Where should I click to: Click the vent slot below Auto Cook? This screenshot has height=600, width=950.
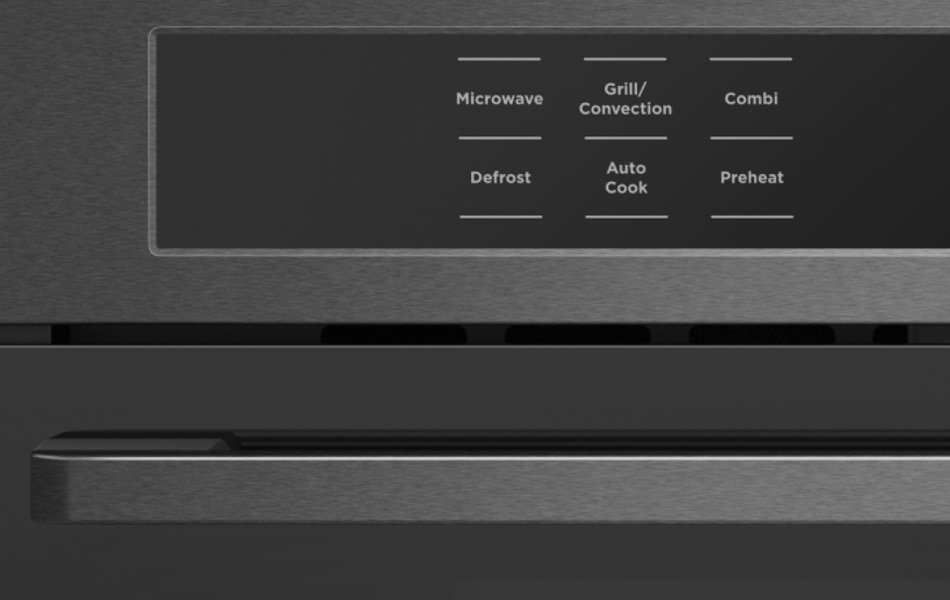point(578,335)
